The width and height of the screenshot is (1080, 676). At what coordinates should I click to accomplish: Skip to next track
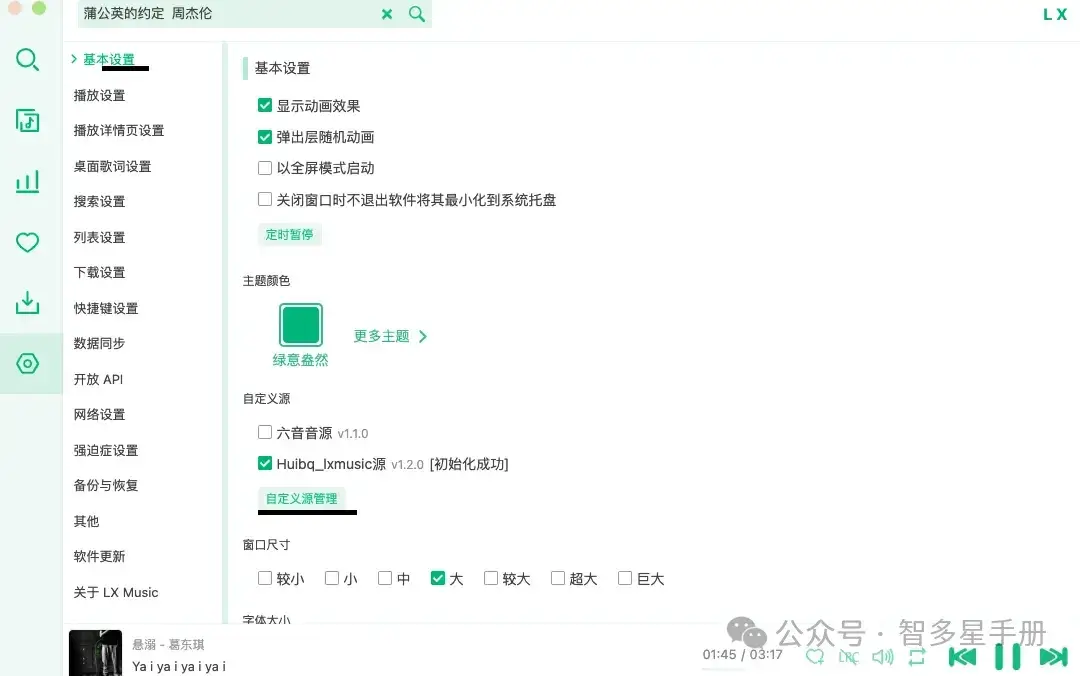[1053, 657]
